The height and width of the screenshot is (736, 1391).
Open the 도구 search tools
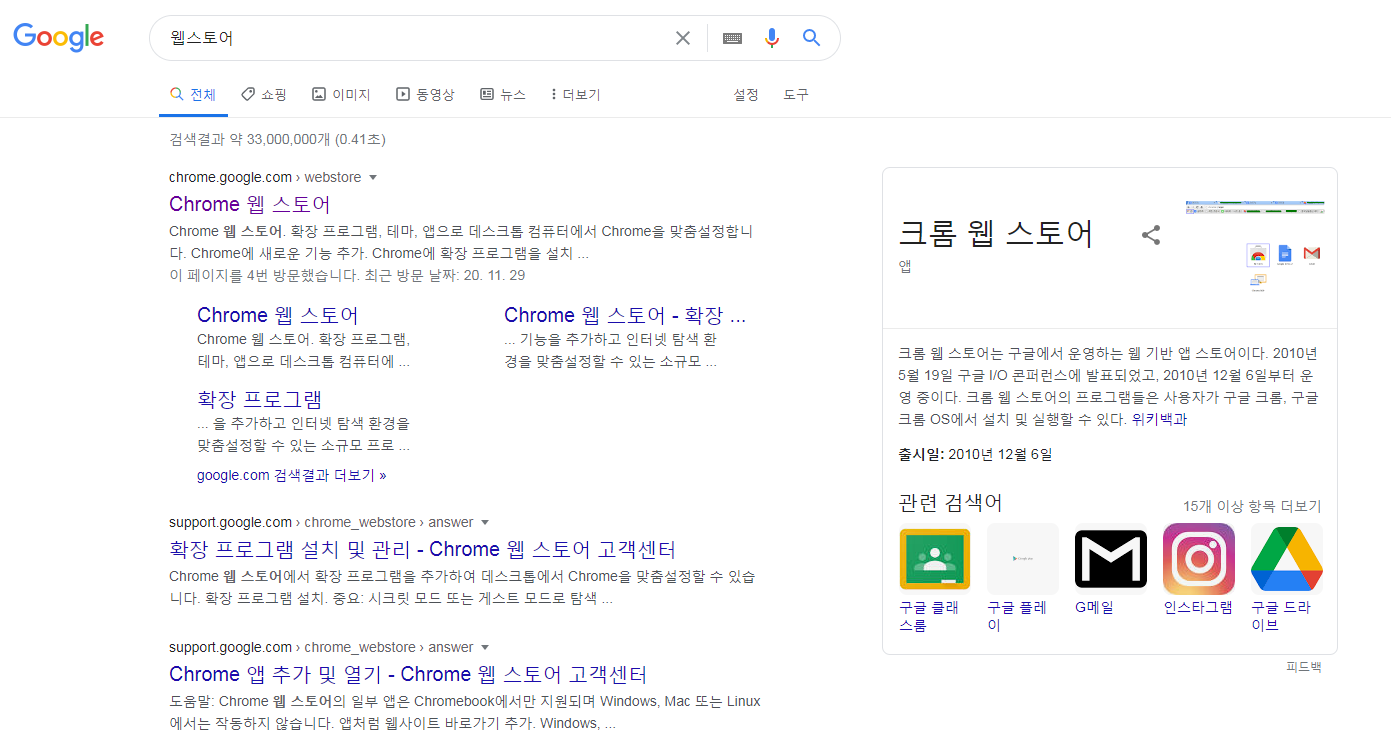(x=796, y=95)
